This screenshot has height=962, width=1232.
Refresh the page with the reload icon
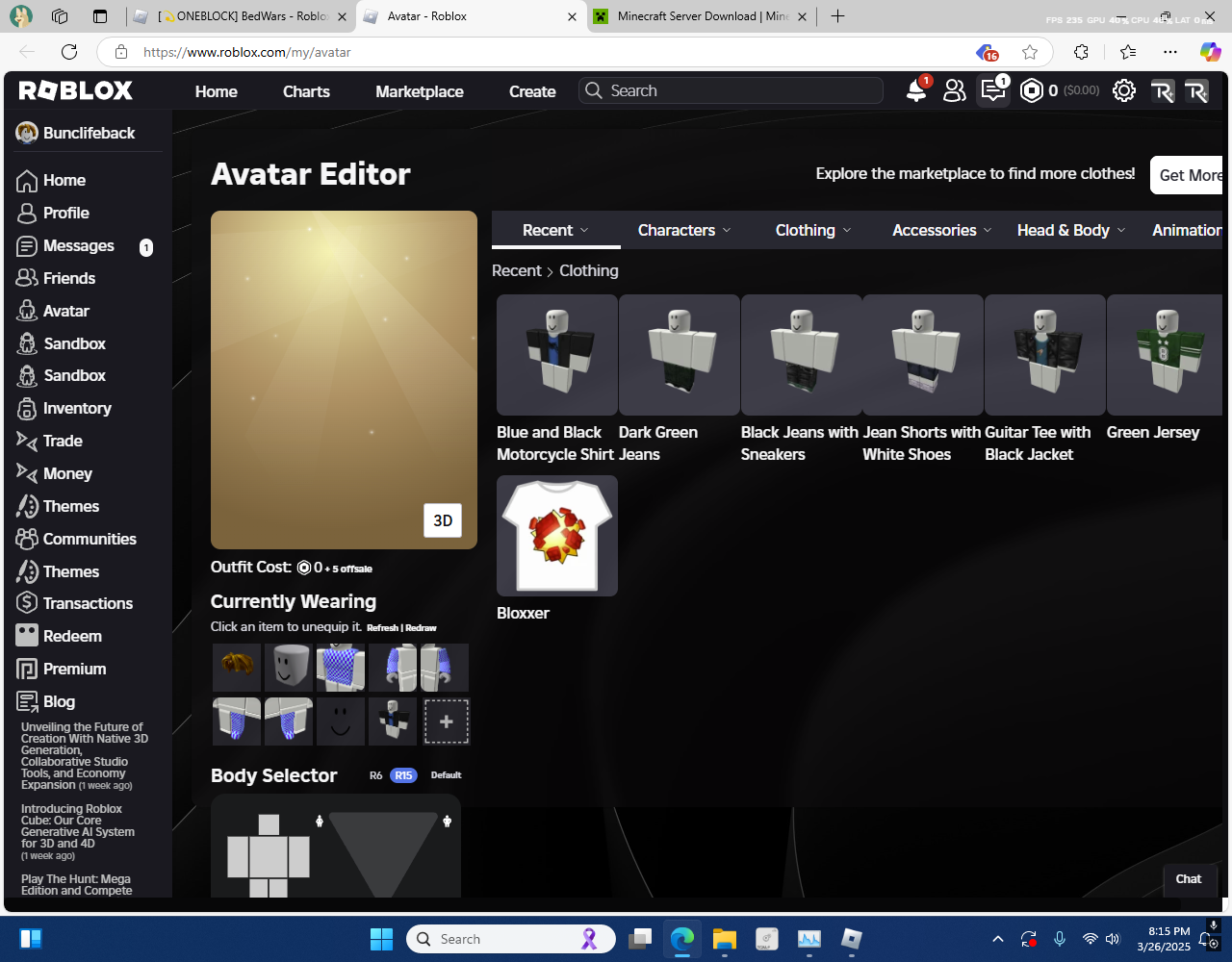tap(69, 52)
